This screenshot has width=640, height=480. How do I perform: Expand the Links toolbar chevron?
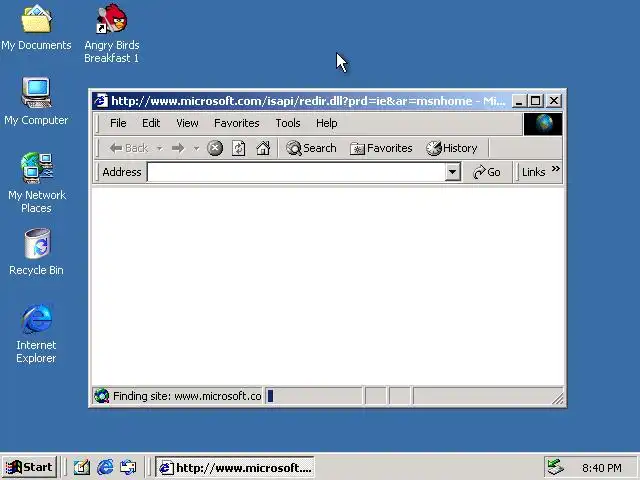[556, 169]
